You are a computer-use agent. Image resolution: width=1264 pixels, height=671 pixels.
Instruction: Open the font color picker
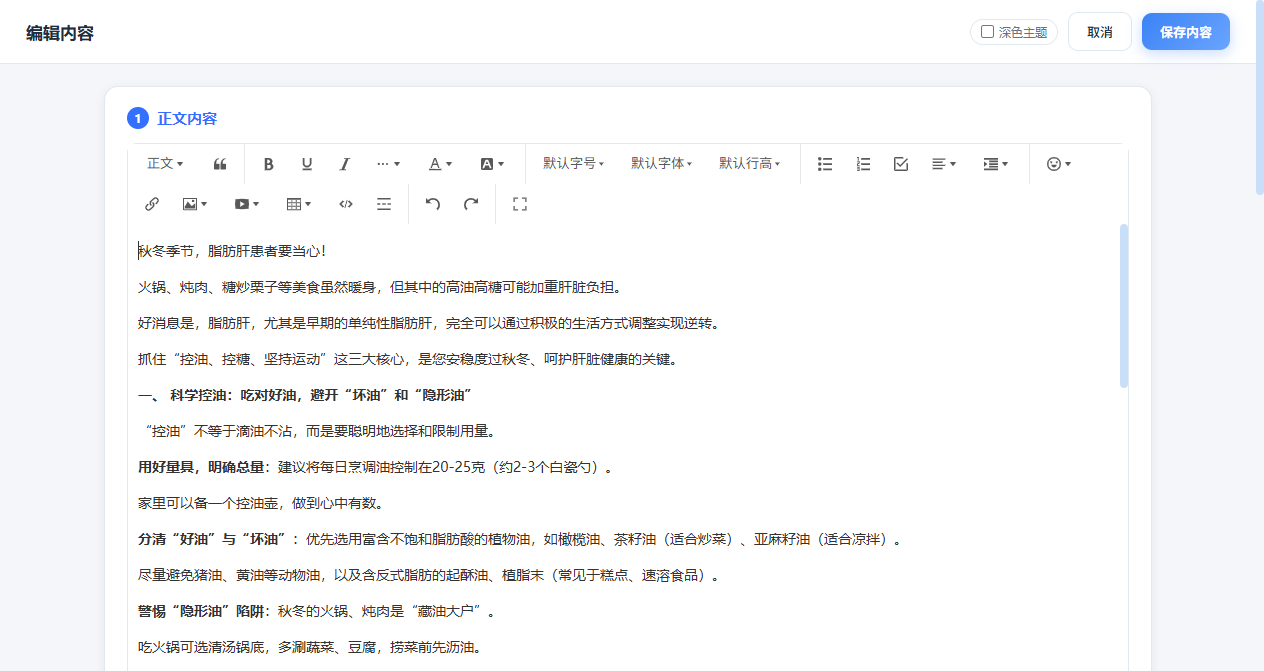(x=440, y=164)
